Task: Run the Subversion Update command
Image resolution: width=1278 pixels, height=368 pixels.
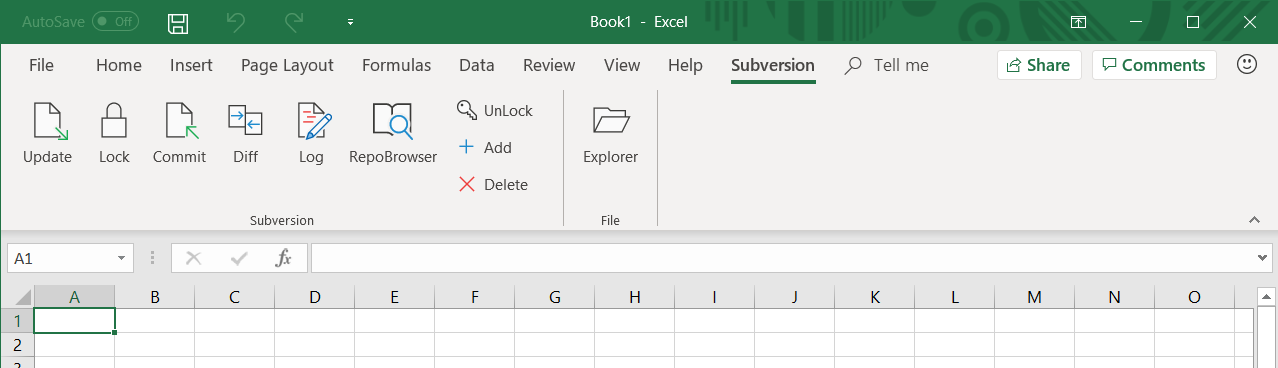Action: coord(47,133)
